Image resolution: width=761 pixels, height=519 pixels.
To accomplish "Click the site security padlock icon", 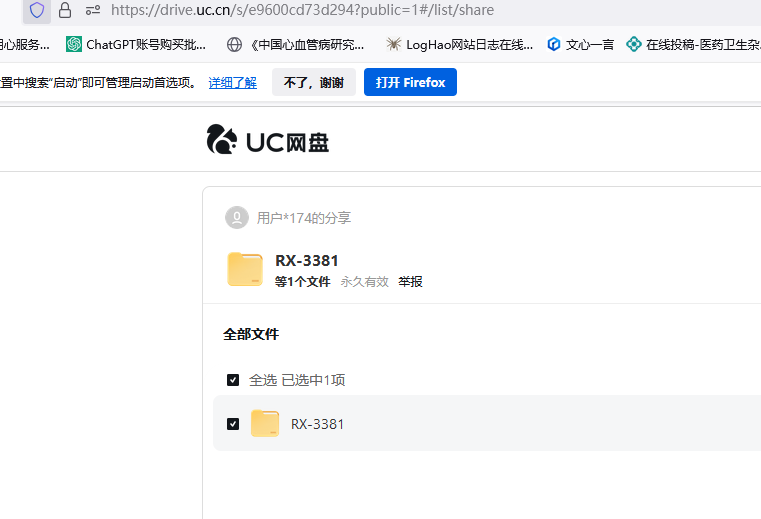I will pos(65,10).
